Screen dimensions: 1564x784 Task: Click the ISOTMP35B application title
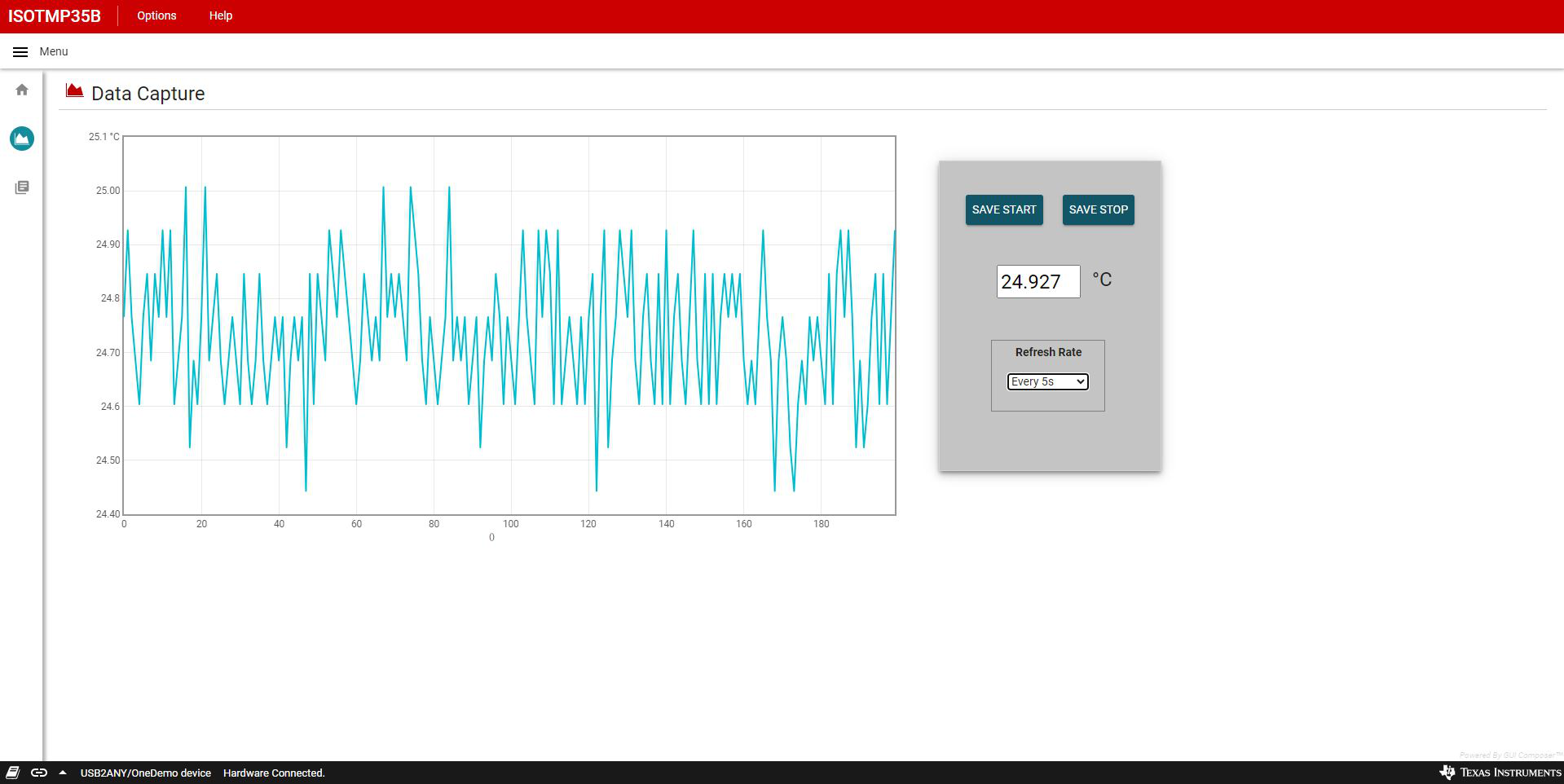(55, 16)
